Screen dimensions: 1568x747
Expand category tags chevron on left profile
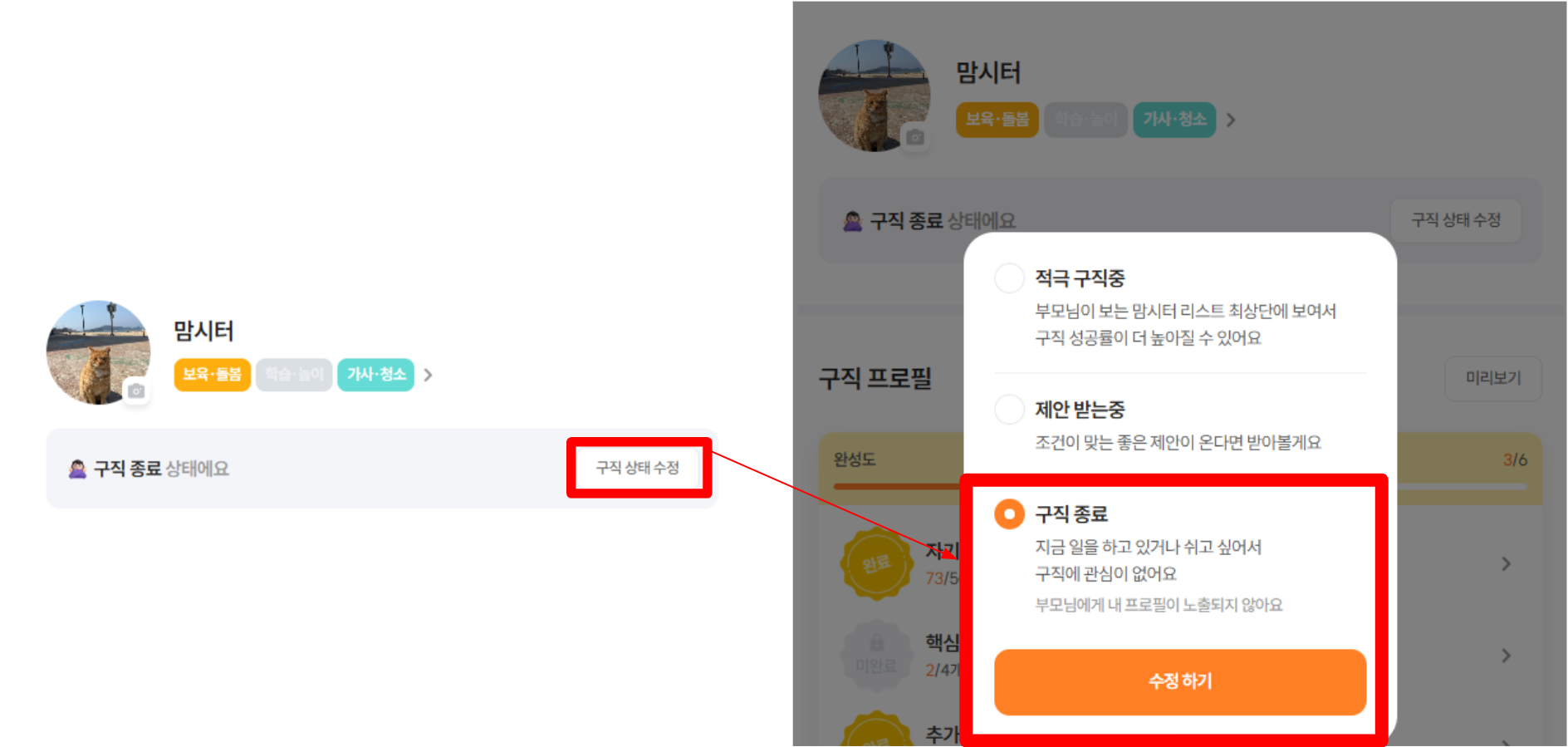[428, 375]
